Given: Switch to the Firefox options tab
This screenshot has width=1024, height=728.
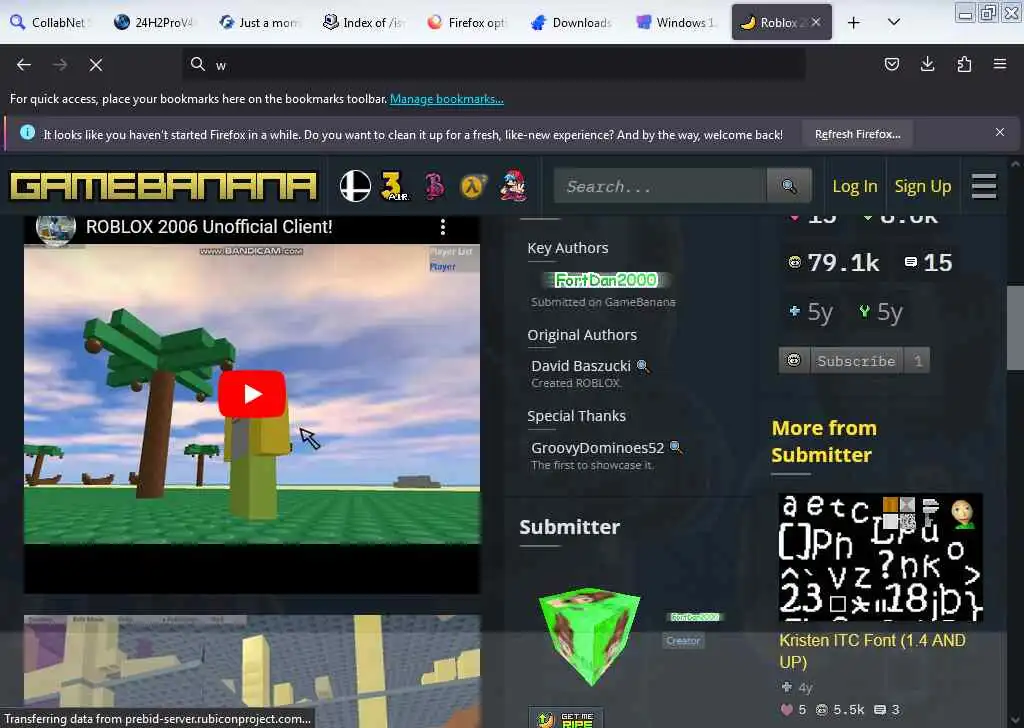Looking at the screenshot, I should (469, 22).
